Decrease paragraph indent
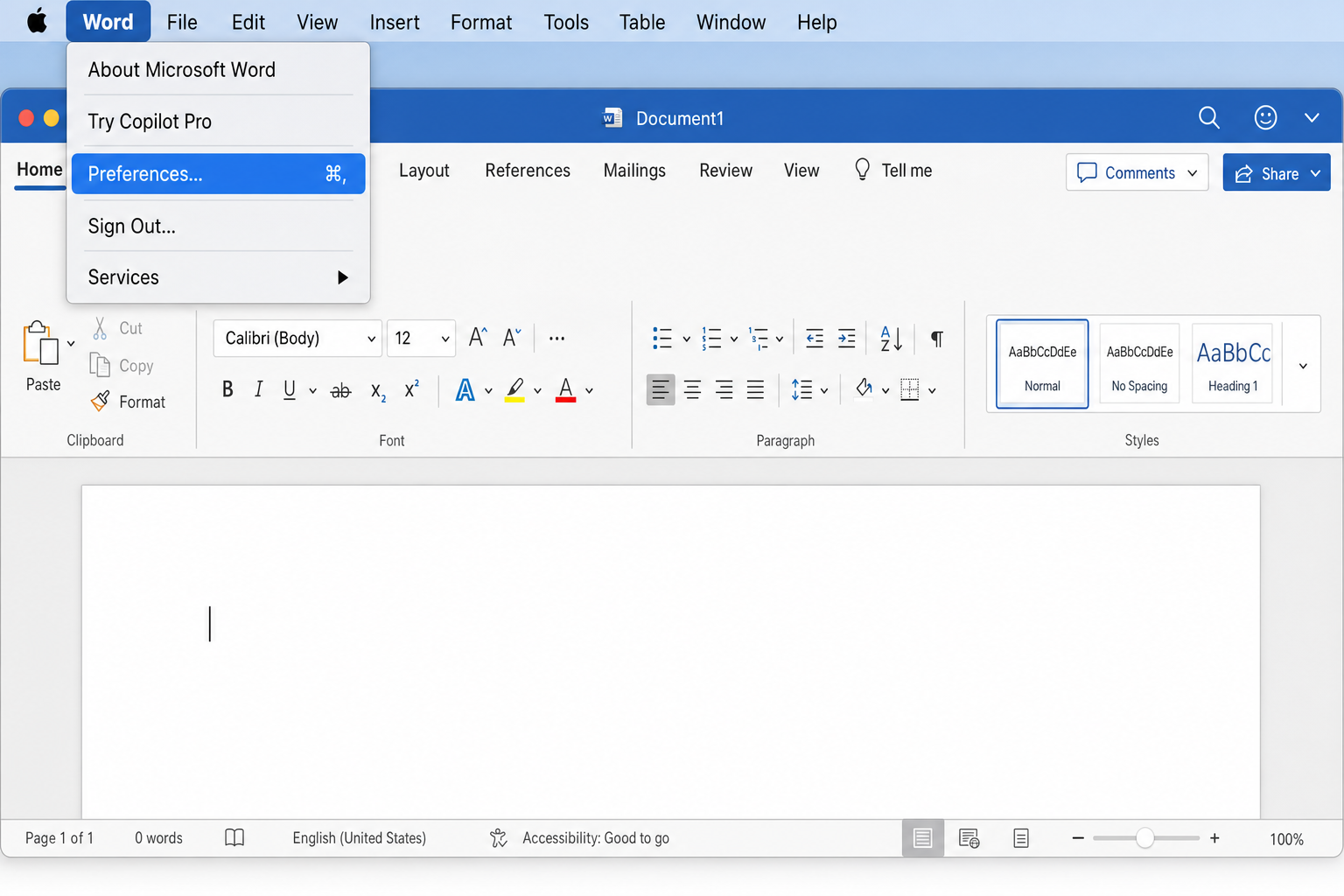Screen dimensions: 1344x896 pyautogui.click(x=815, y=338)
